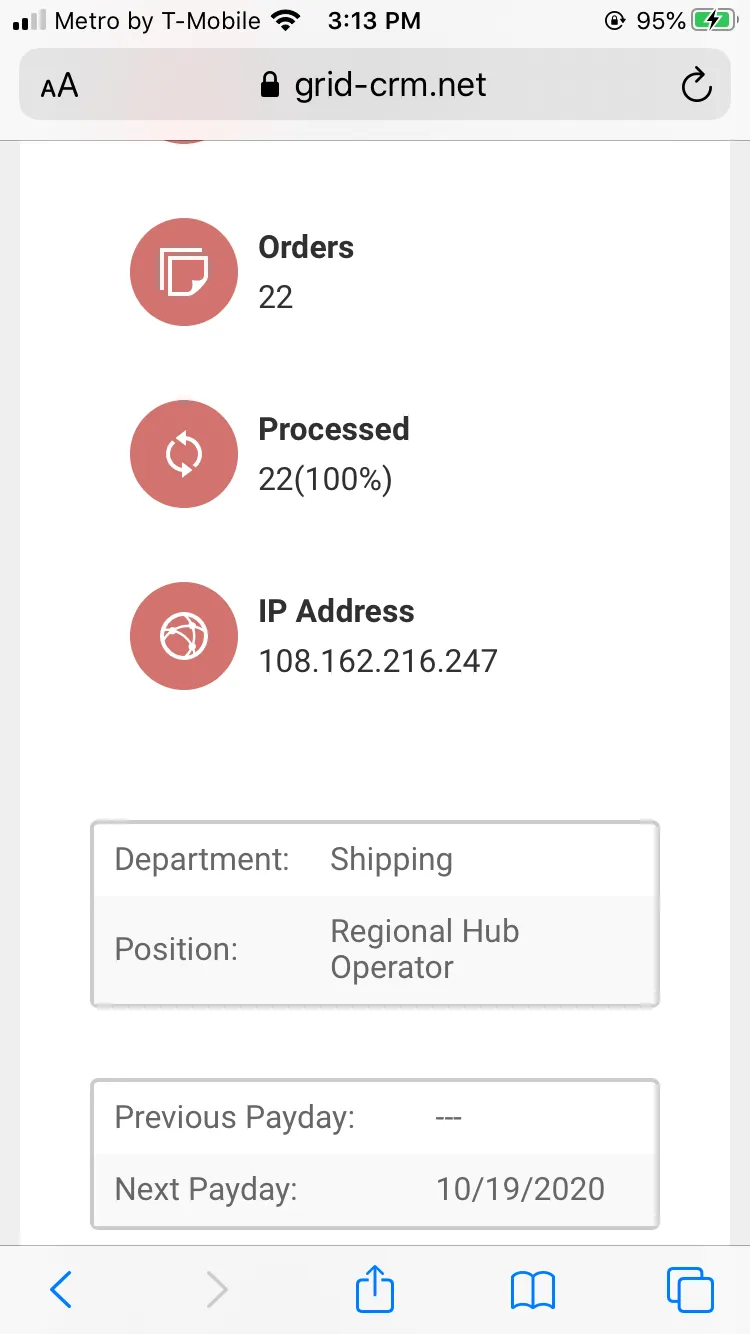Tap the Processed 22(100%) value
This screenshot has height=1334, width=750.
(x=325, y=480)
